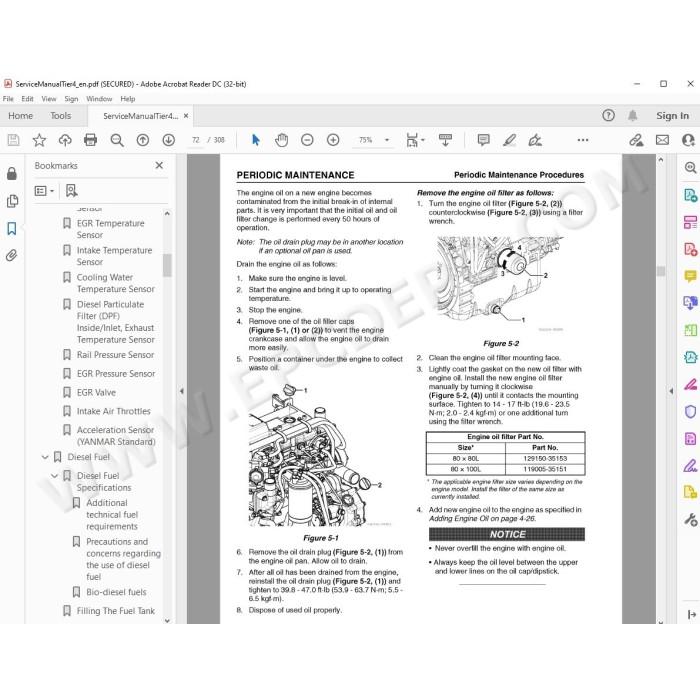Click the scrolling mode icon
Viewport: 700px width, 700px height.
445,140
